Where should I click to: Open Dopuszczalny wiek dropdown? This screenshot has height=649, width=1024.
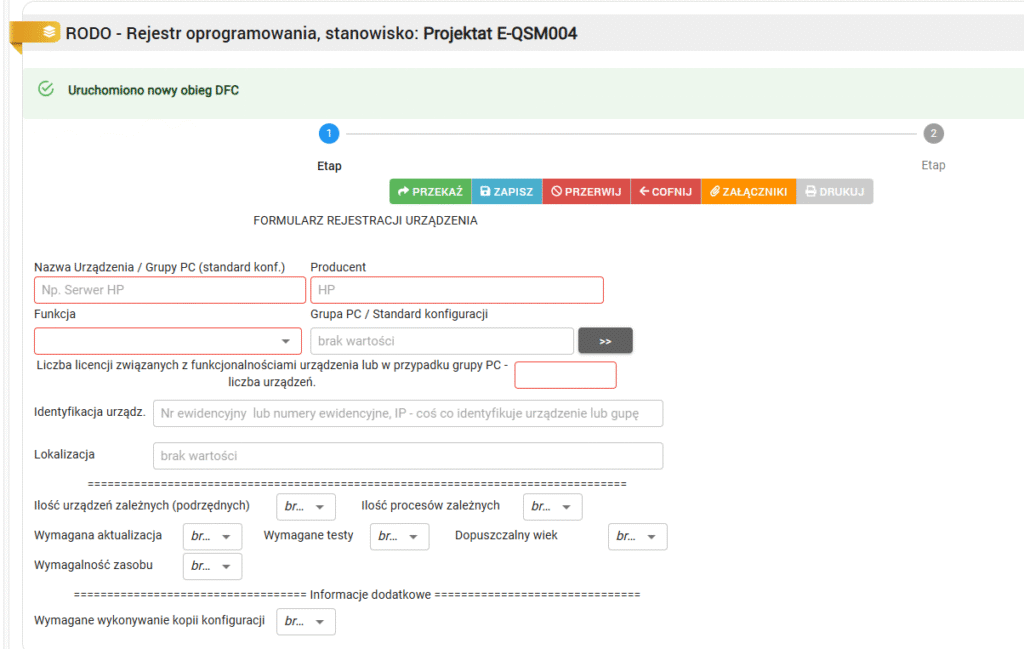click(638, 537)
